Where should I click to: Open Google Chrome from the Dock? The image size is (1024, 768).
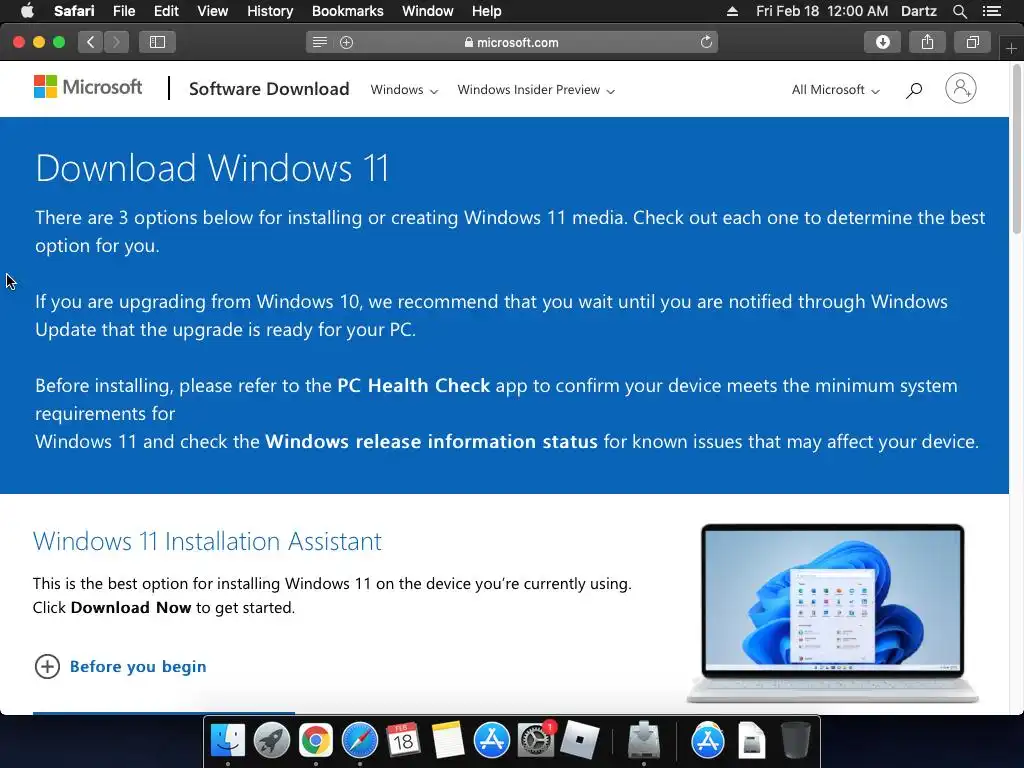(316, 741)
